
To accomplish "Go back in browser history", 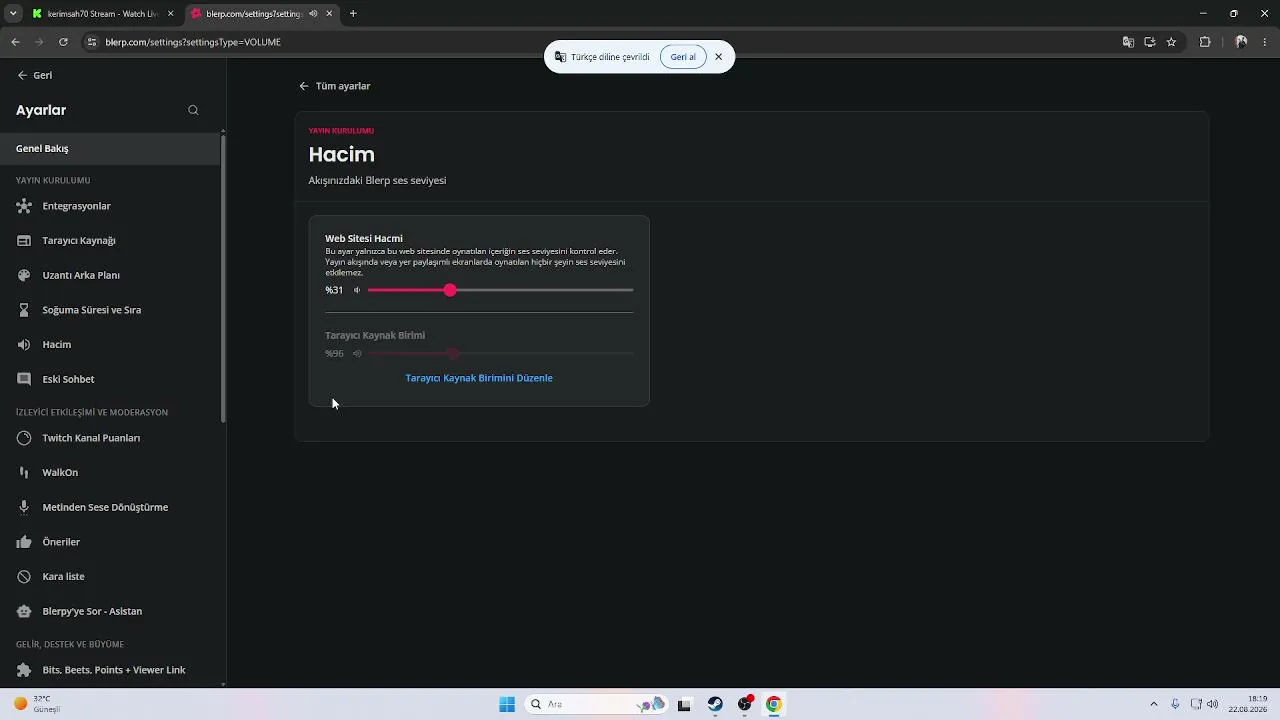I will tap(15, 42).
